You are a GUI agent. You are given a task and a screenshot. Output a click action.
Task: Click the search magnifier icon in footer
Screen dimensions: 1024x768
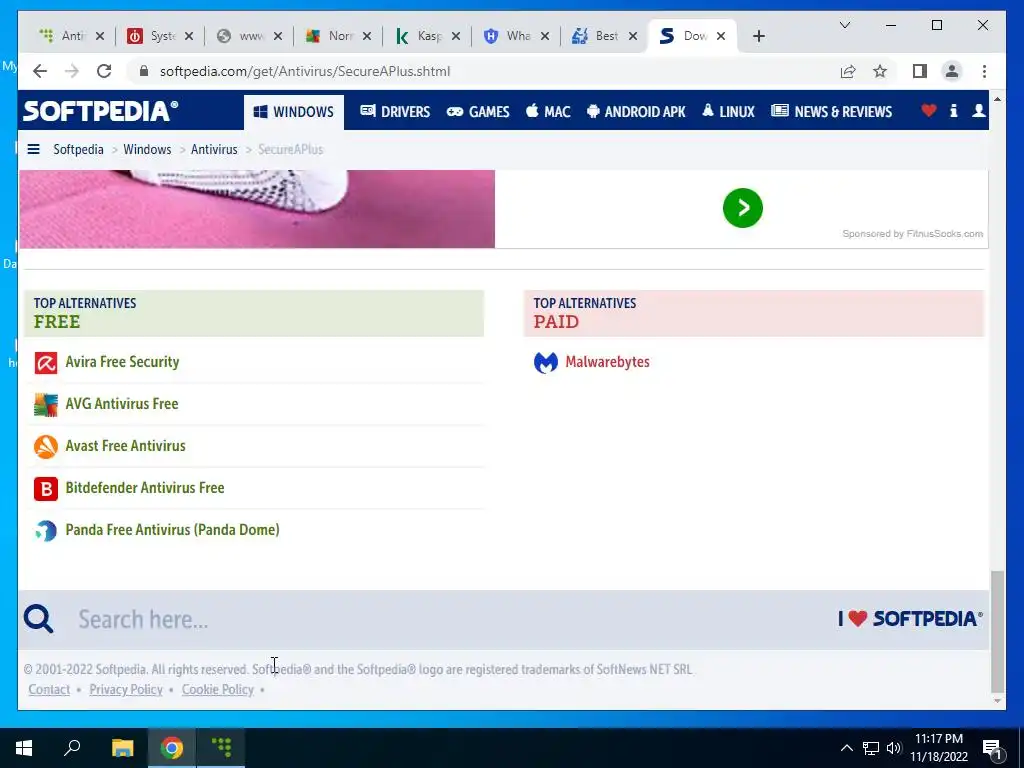click(x=39, y=618)
